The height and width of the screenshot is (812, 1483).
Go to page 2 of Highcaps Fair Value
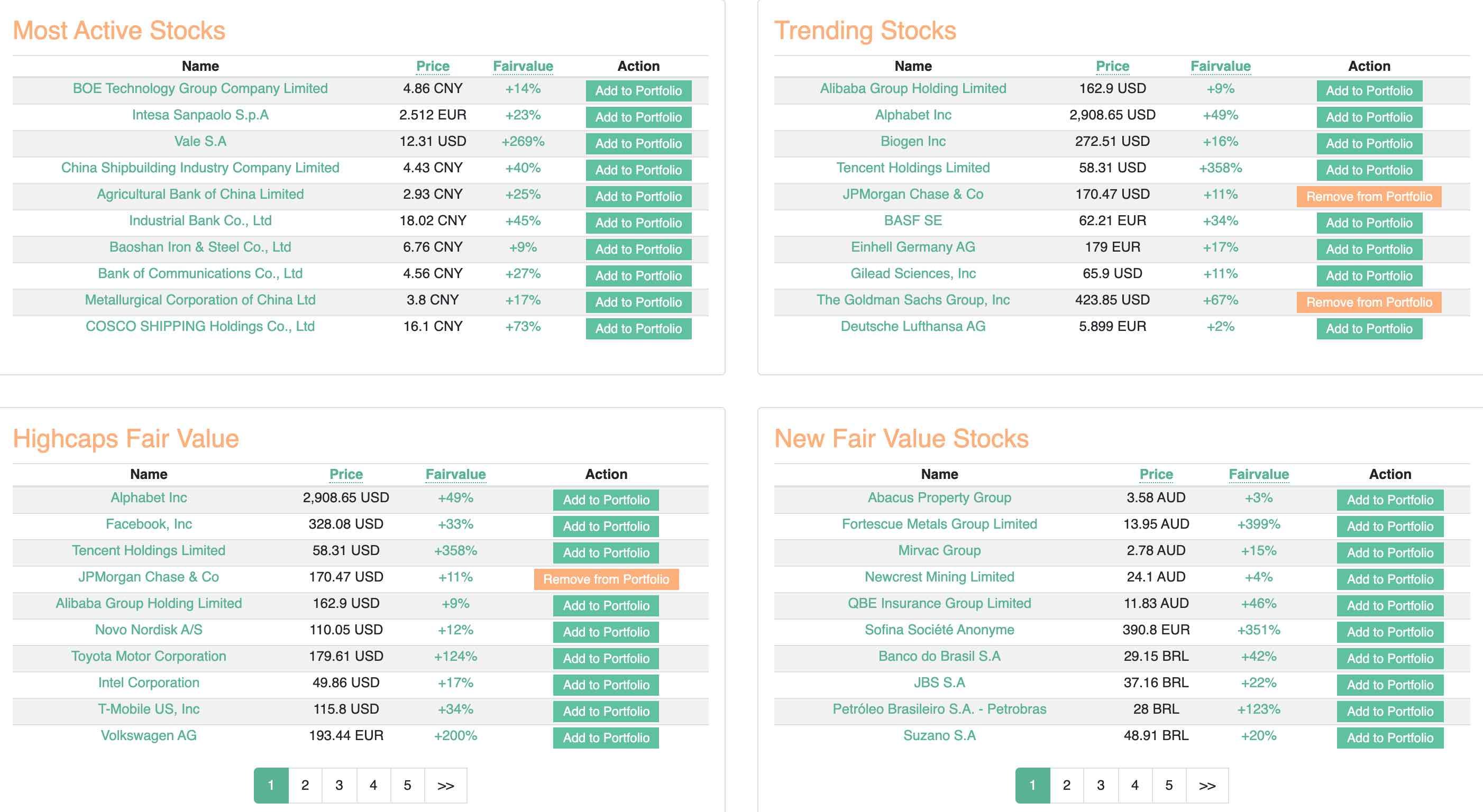coord(305,785)
